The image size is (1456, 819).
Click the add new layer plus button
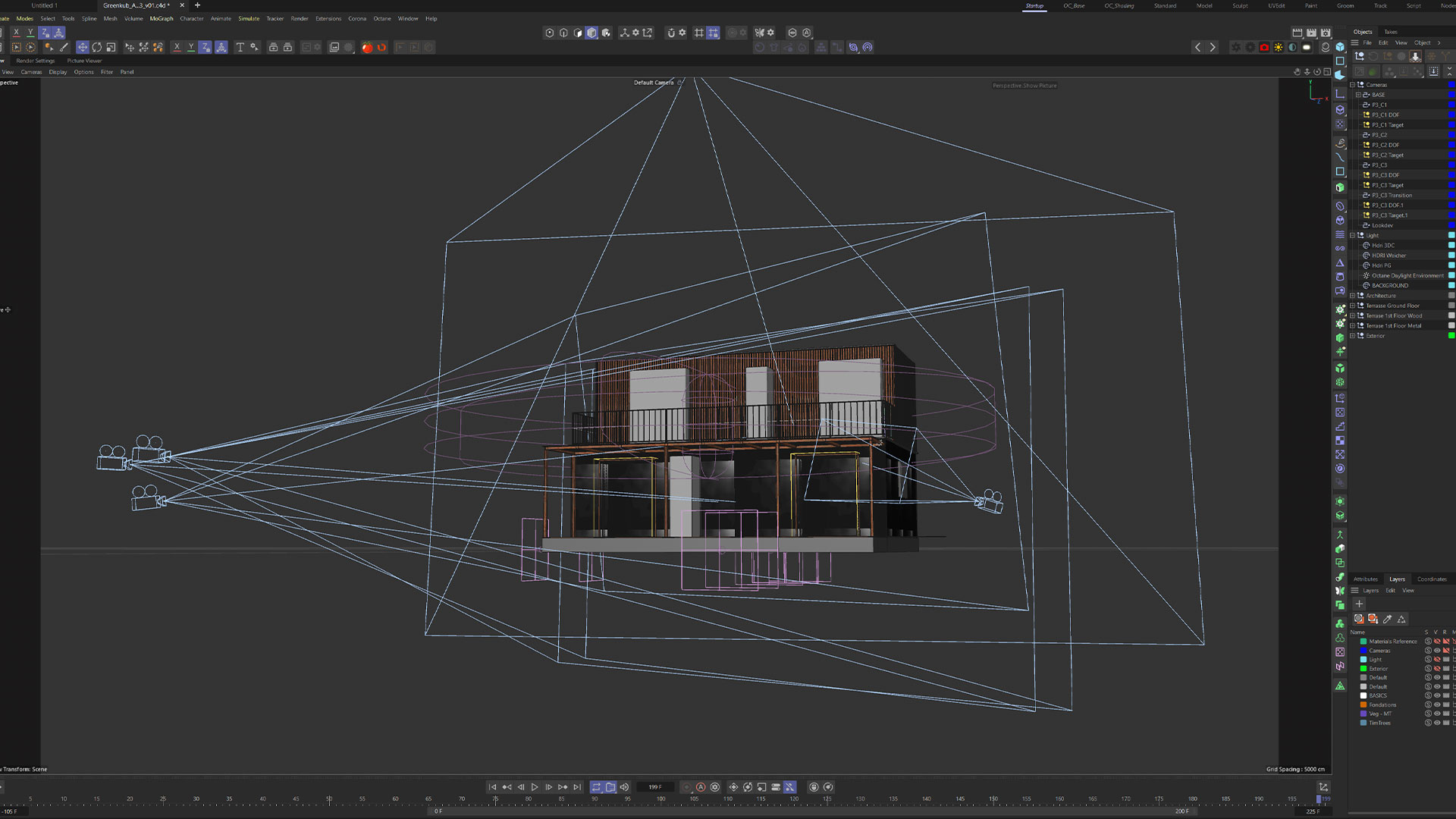[1359, 604]
